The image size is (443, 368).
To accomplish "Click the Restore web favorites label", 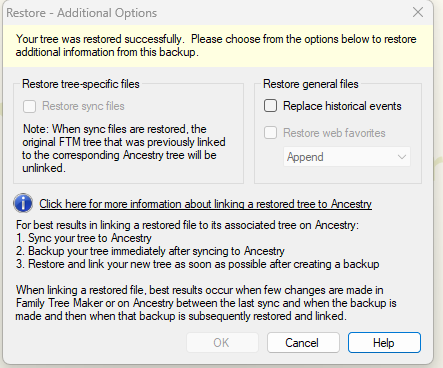I will coord(334,133).
